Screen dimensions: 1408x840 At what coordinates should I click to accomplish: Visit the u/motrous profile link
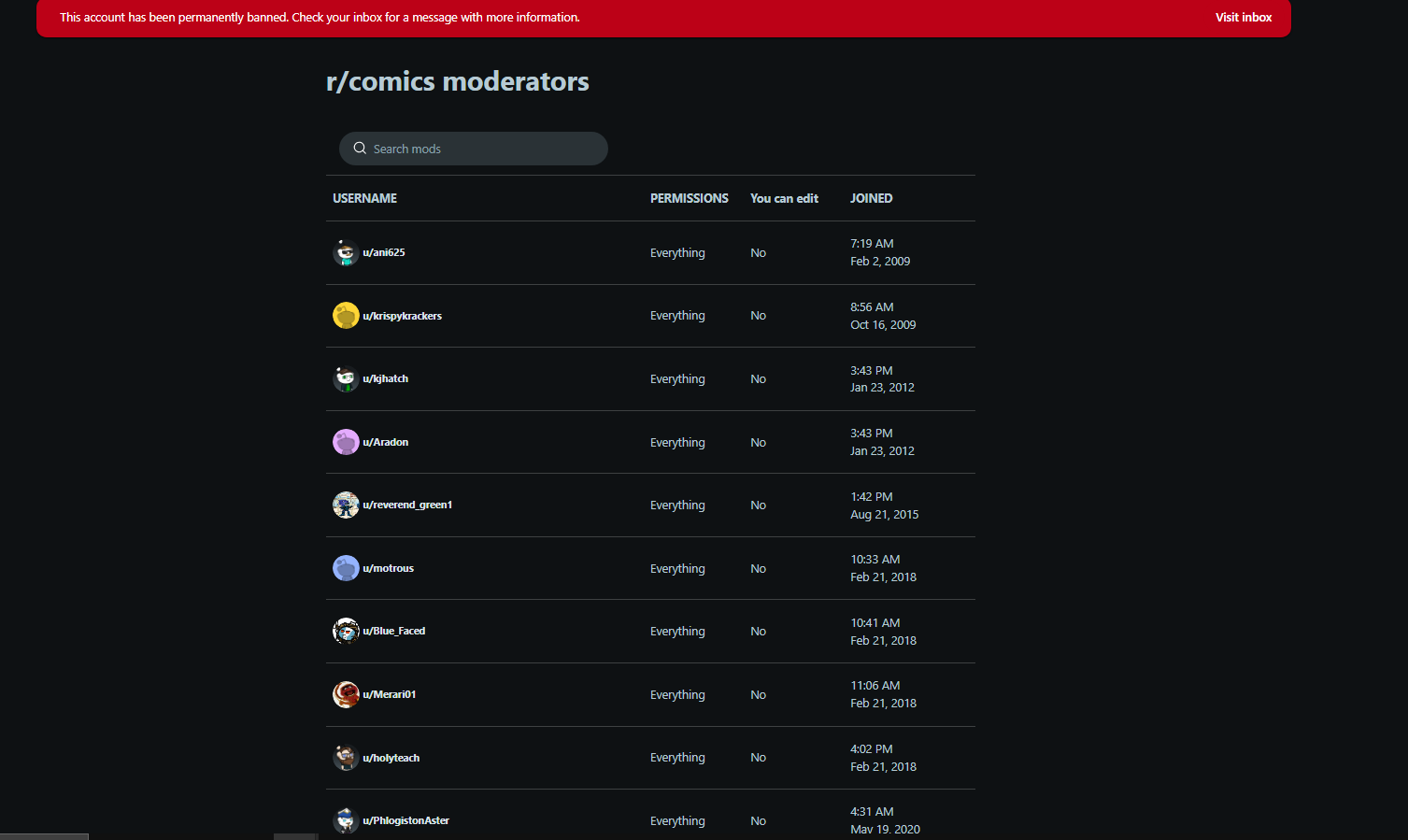pos(389,568)
